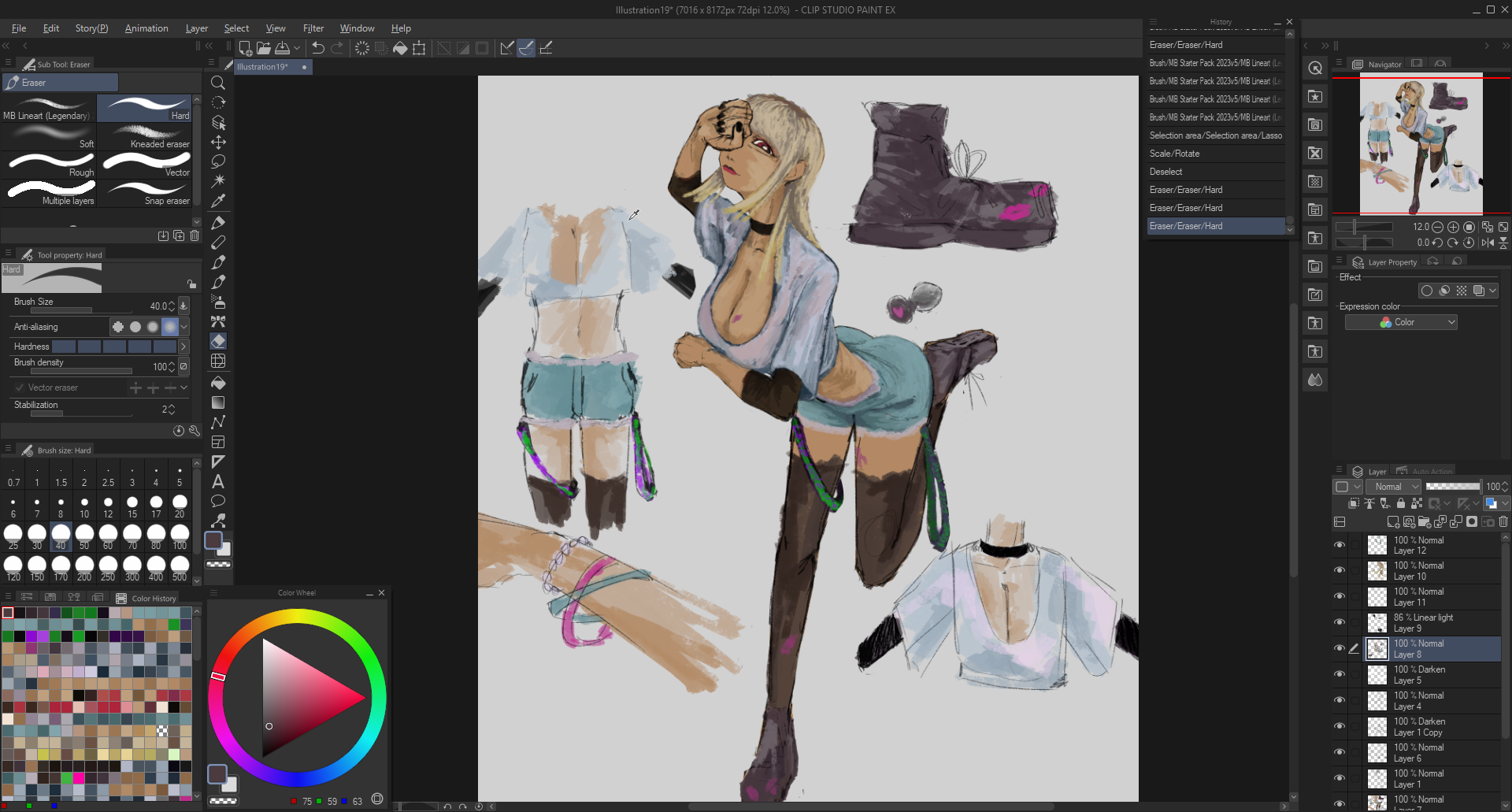This screenshot has width=1512, height=812.
Task: Expand the Anti-aliasing options dropdown
Action: 184,327
